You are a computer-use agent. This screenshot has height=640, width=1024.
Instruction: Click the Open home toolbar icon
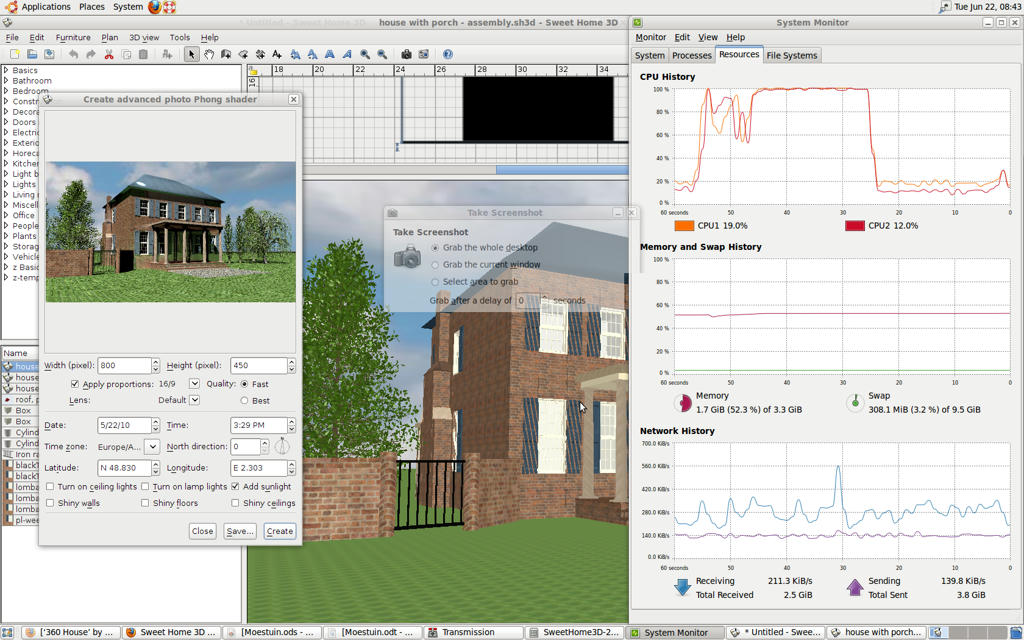pos(31,54)
